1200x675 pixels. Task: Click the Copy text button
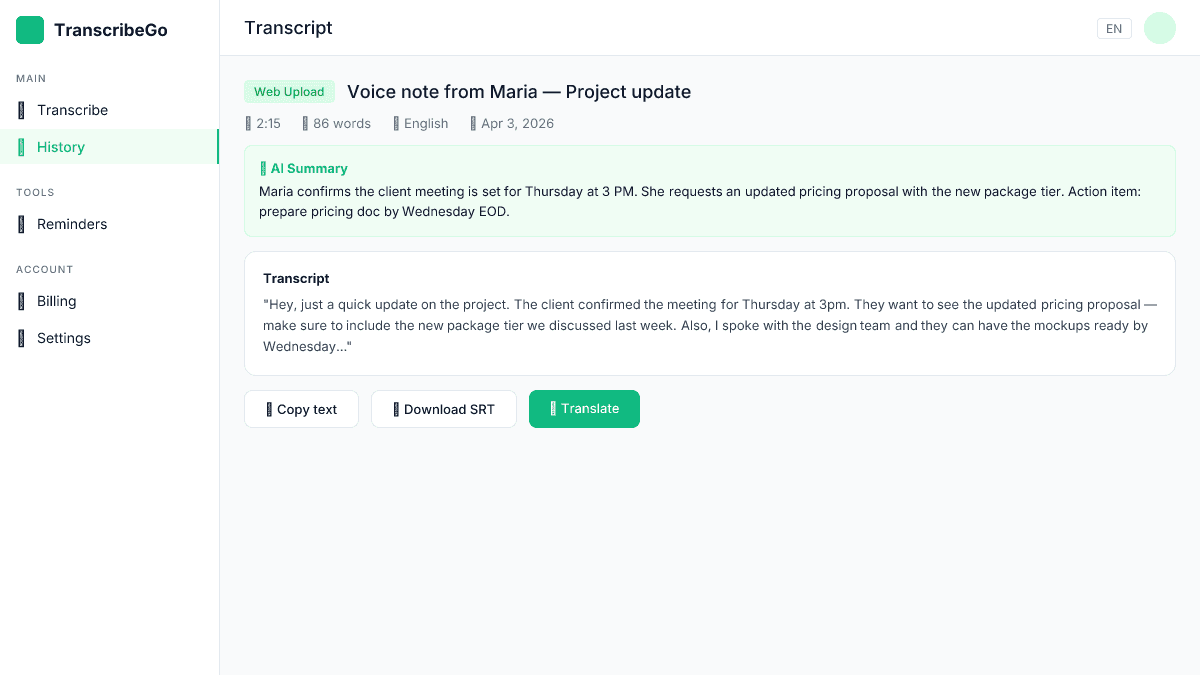coord(301,409)
